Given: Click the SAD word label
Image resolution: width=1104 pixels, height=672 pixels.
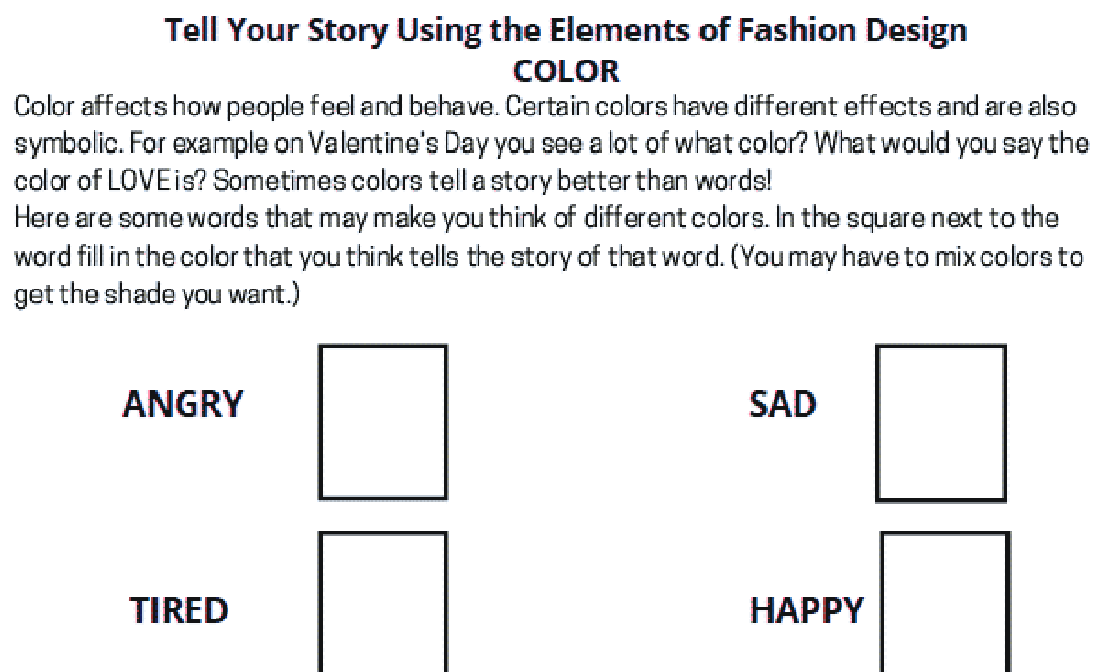Looking at the screenshot, I should pos(782,404).
